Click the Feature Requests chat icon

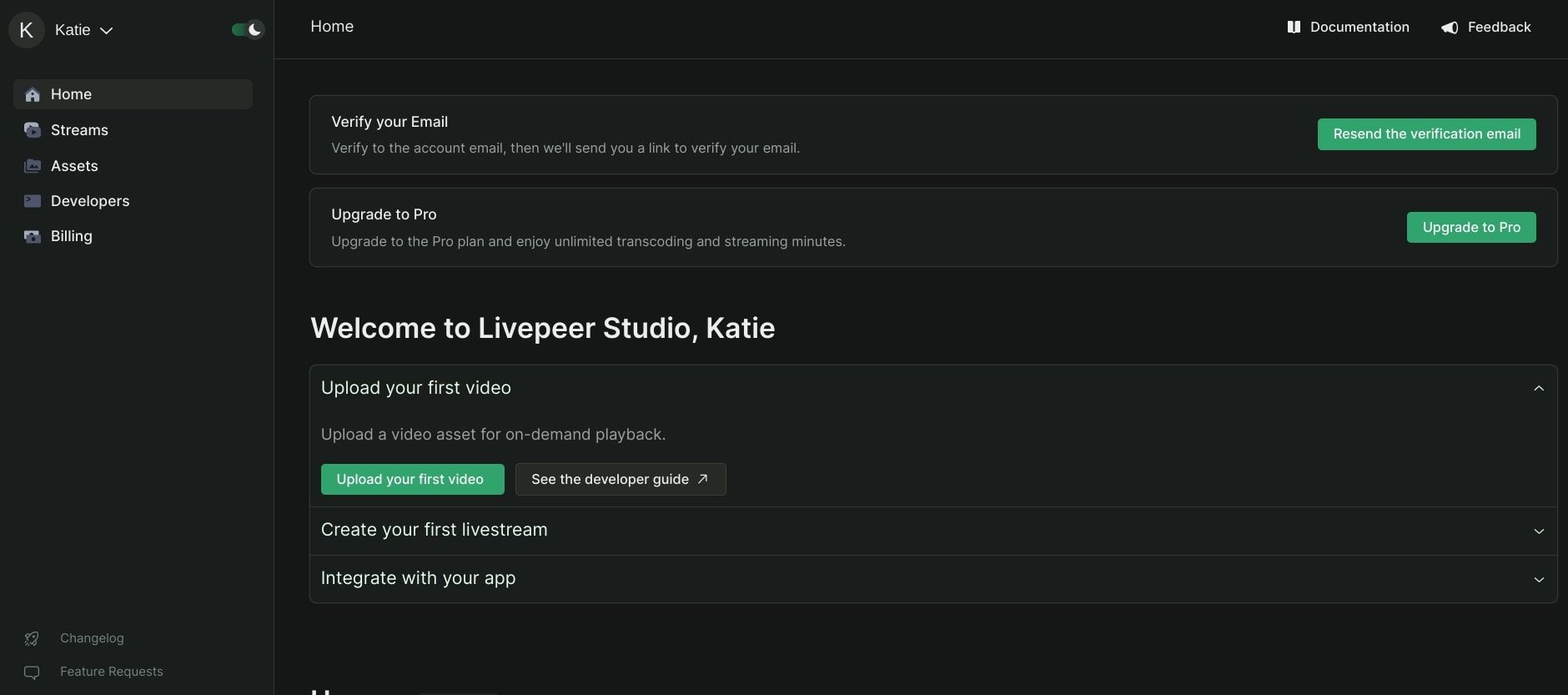click(32, 672)
